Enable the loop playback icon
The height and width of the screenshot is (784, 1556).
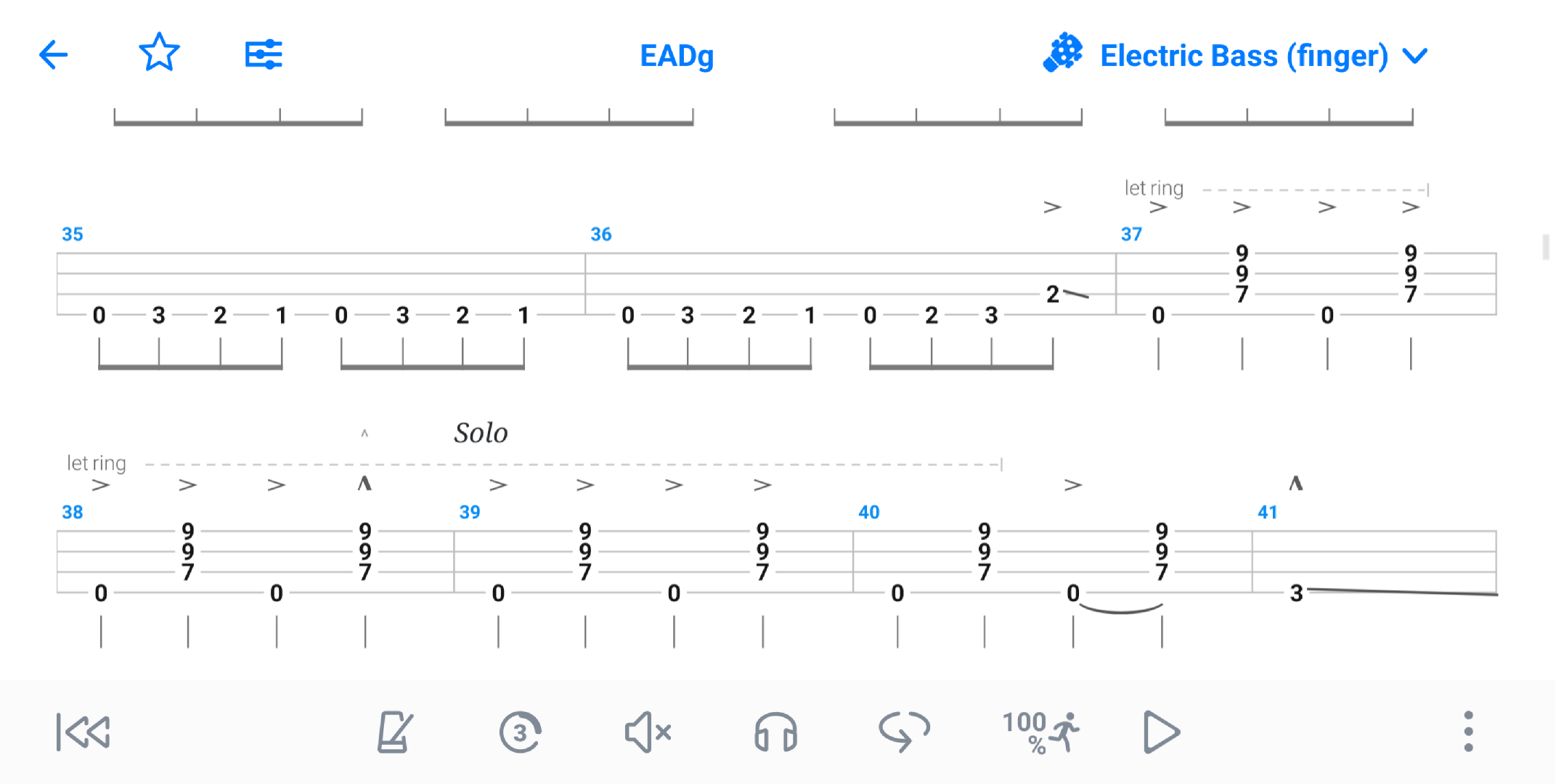tap(904, 732)
